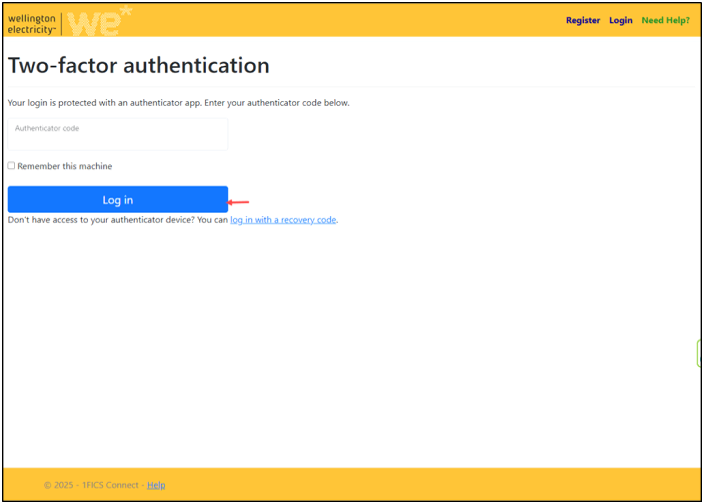The width and height of the screenshot is (704, 504).
Task: Click the 'Remember this machine' label text
Action: (65, 166)
